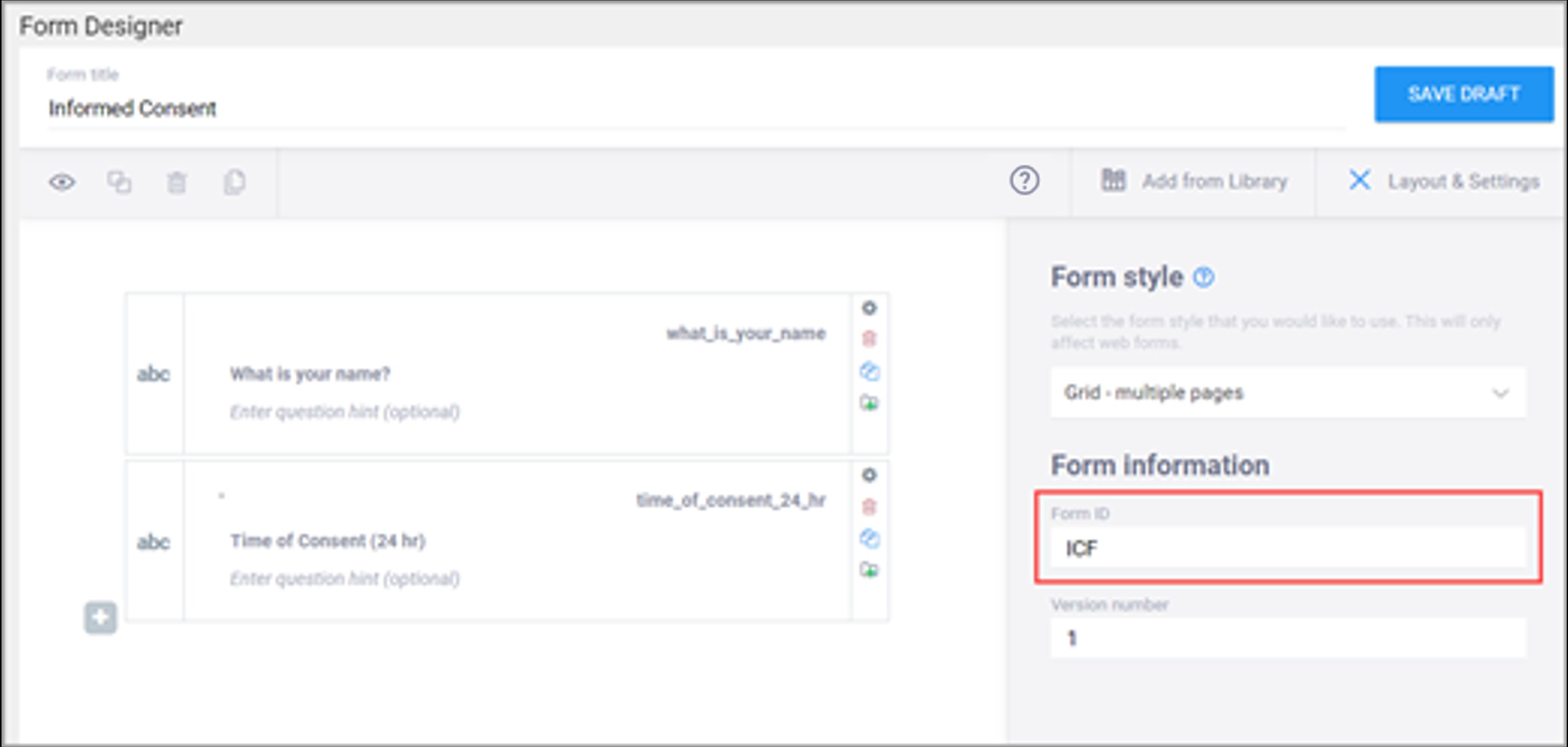Add What is your name question to library
The height and width of the screenshot is (747, 1568).
coord(869,403)
